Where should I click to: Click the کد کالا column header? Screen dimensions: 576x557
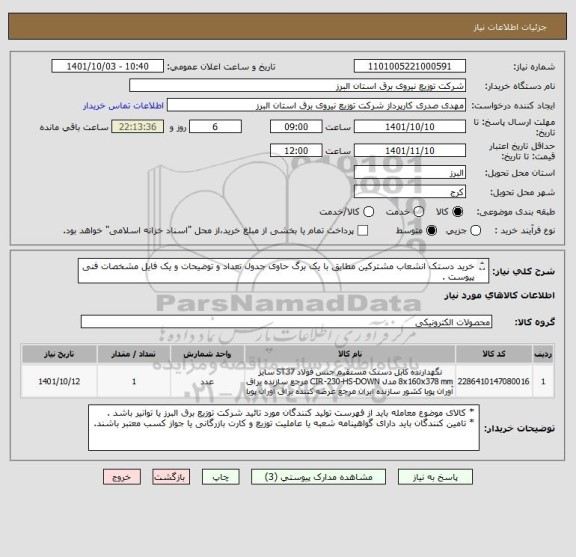tap(494, 354)
